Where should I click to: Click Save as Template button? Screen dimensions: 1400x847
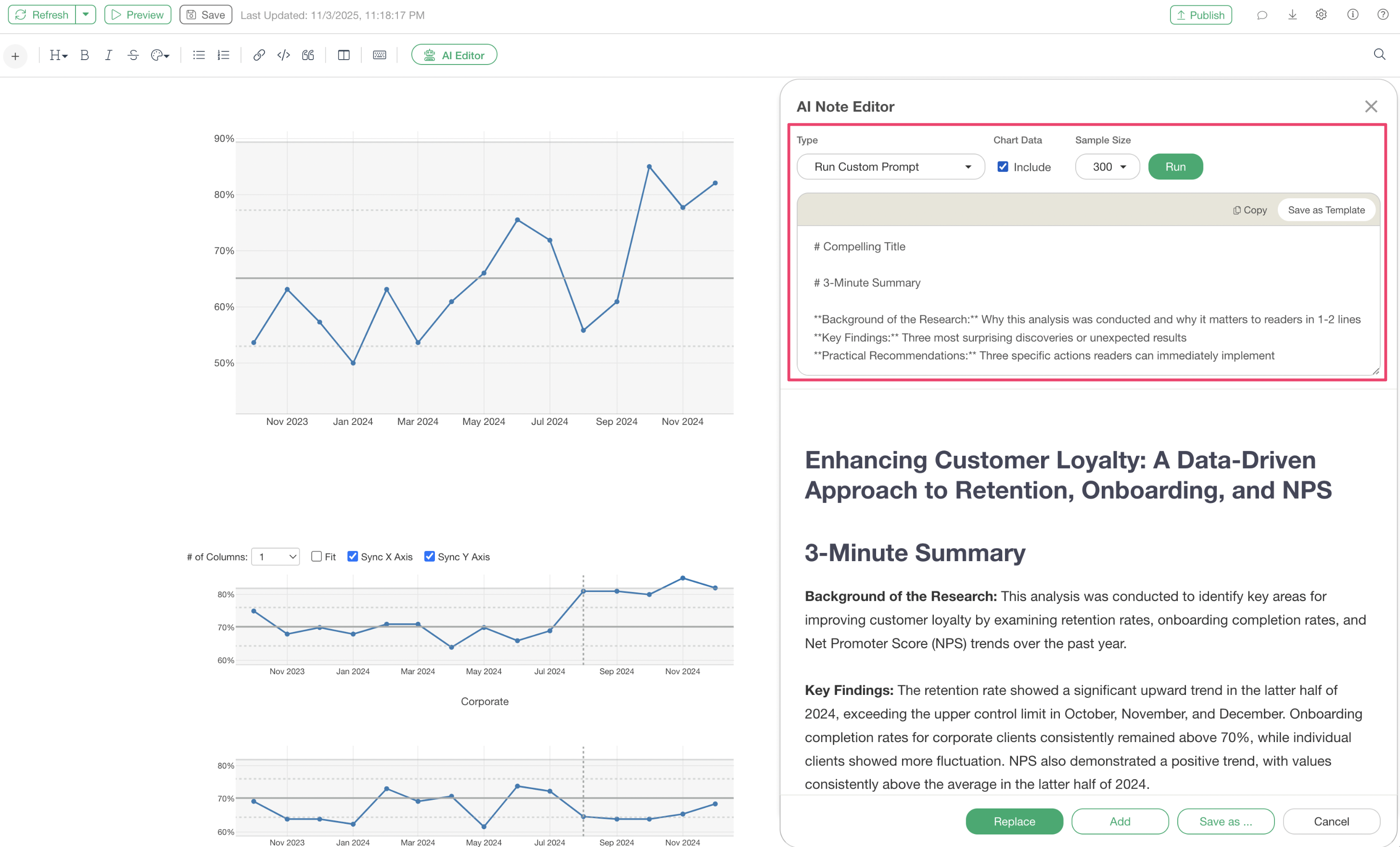[x=1325, y=210]
